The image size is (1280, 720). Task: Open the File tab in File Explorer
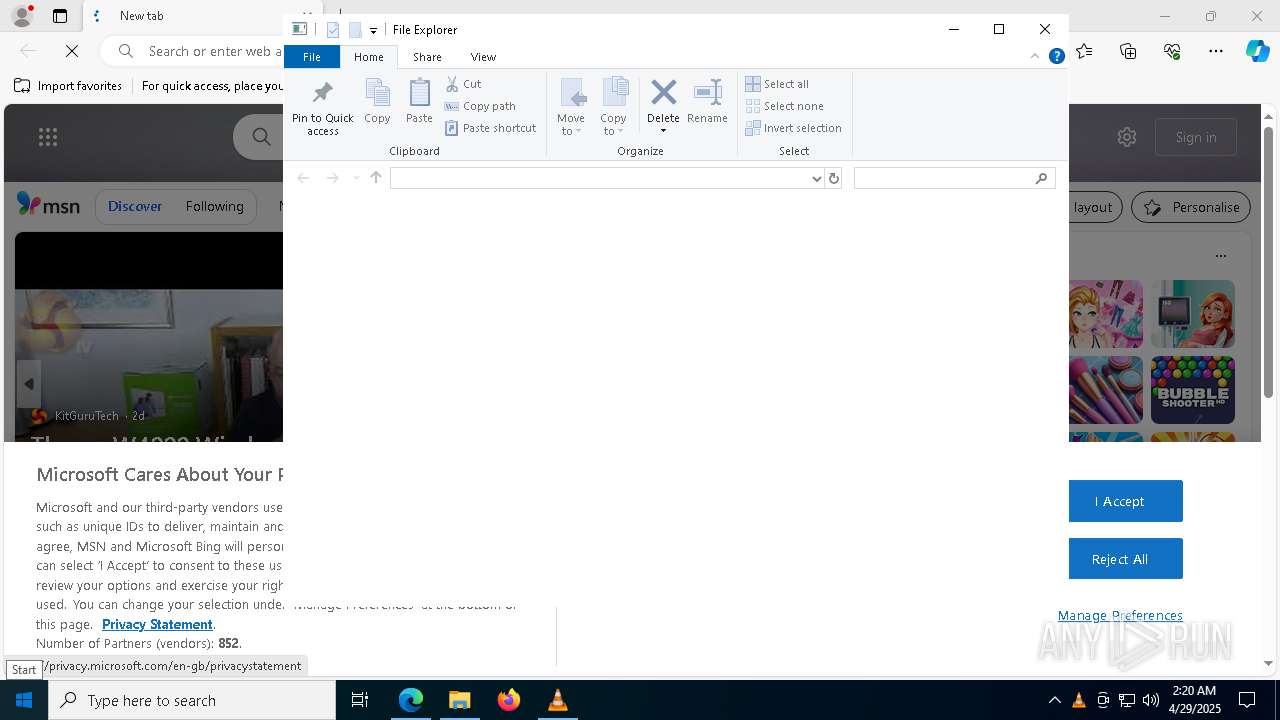[312, 57]
